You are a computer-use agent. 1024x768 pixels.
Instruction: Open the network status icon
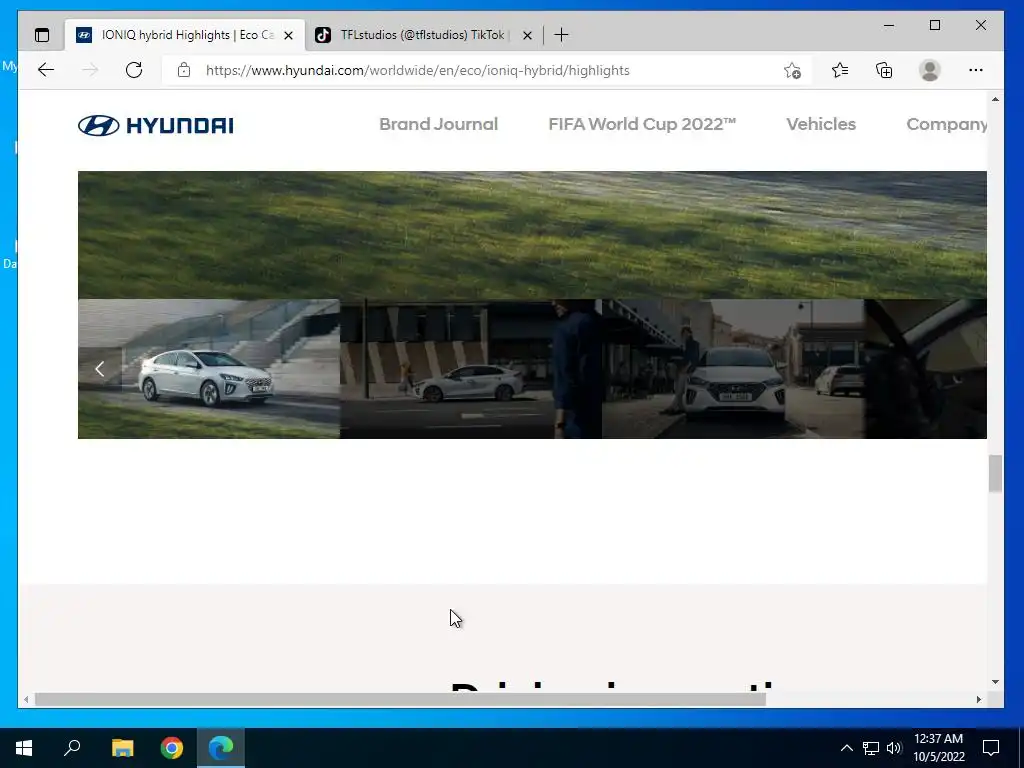click(871, 748)
